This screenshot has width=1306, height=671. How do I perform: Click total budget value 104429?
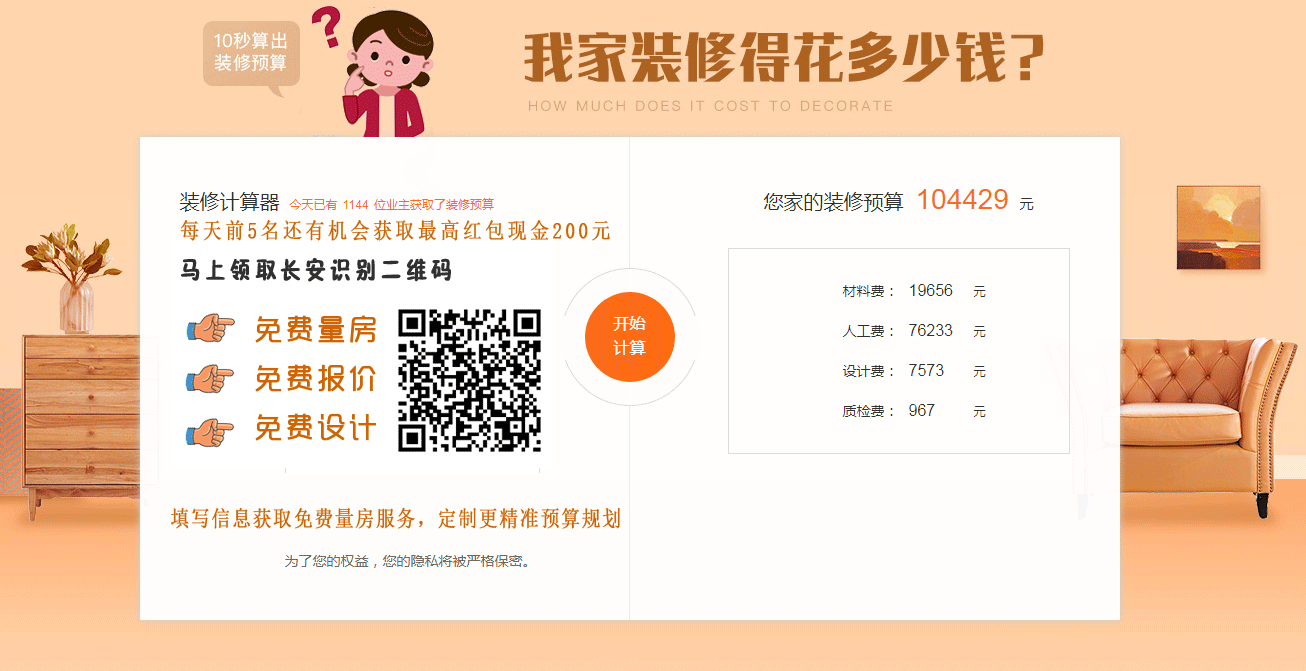[x=962, y=200]
